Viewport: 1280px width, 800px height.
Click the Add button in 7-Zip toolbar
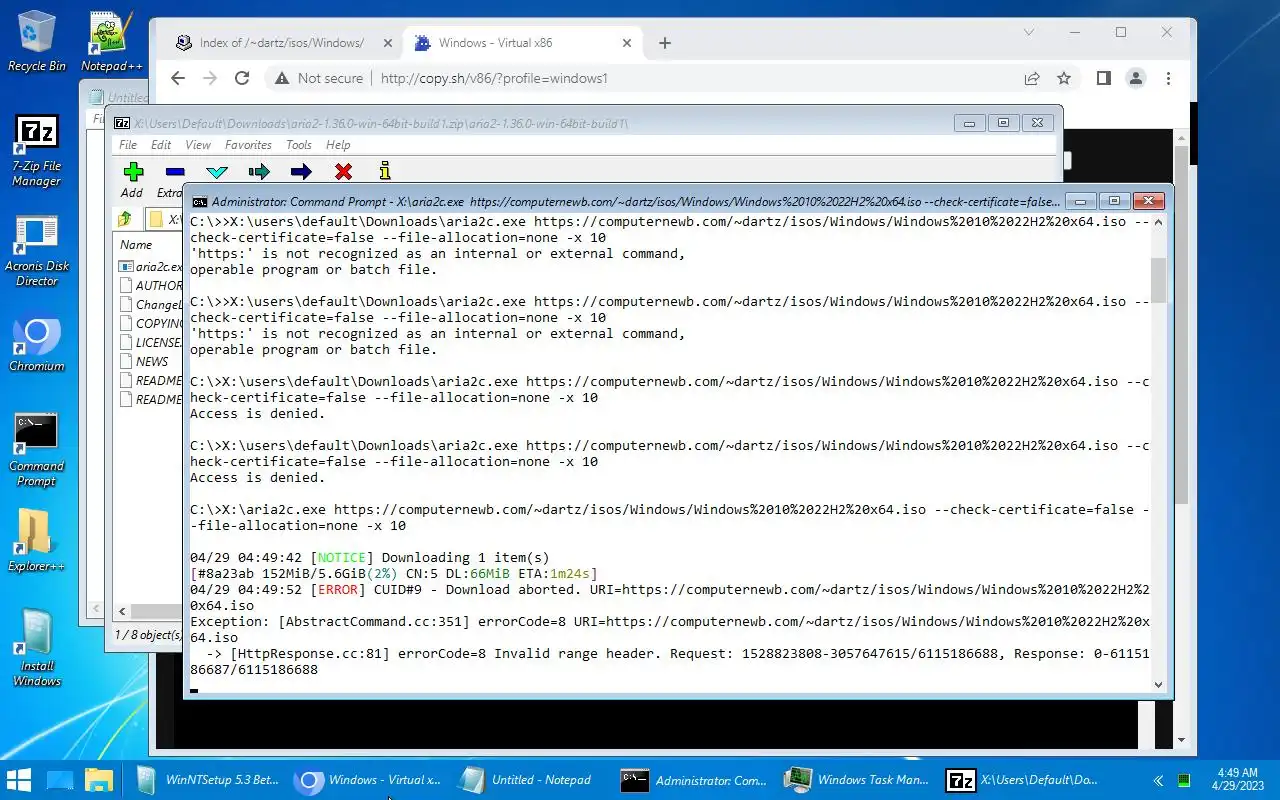[132, 180]
